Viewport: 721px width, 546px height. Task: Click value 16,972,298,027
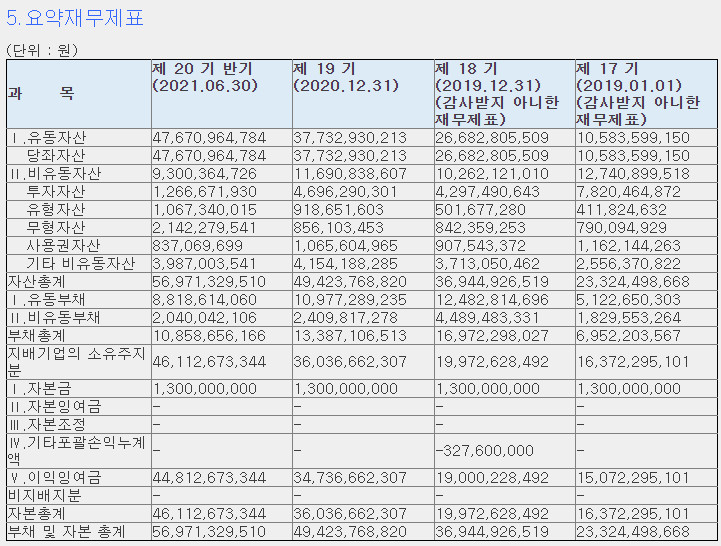492,336
